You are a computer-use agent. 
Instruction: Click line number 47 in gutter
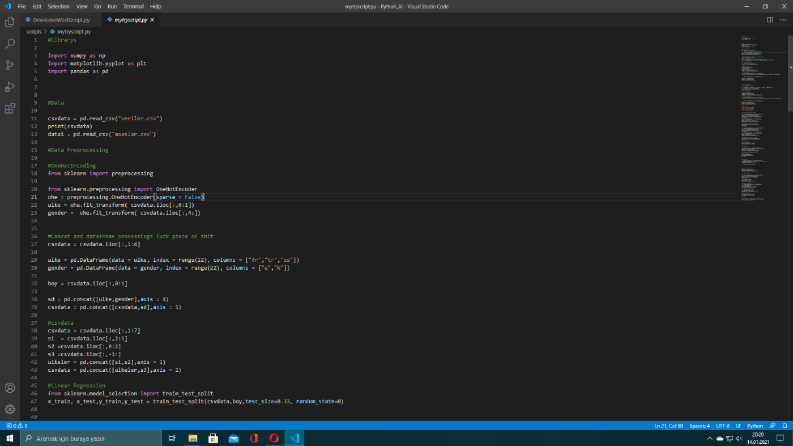pyautogui.click(x=34, y=402)
